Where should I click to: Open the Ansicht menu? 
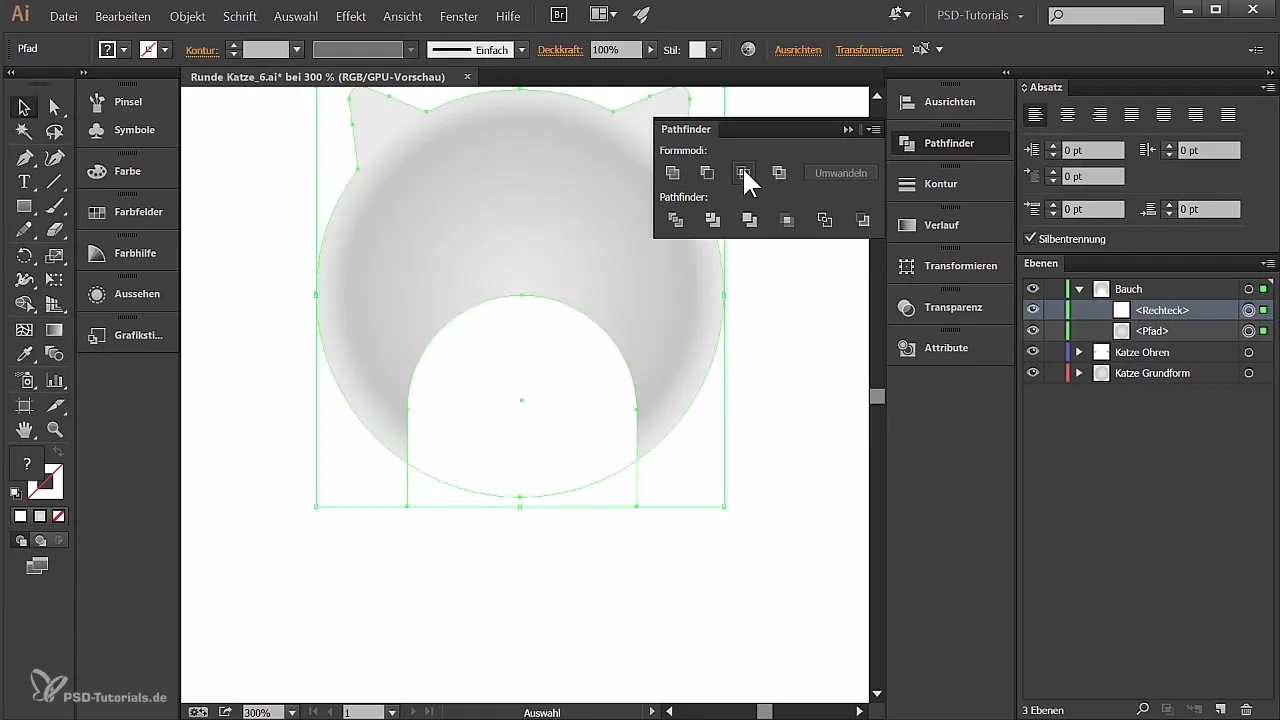[x=403, y=17]
